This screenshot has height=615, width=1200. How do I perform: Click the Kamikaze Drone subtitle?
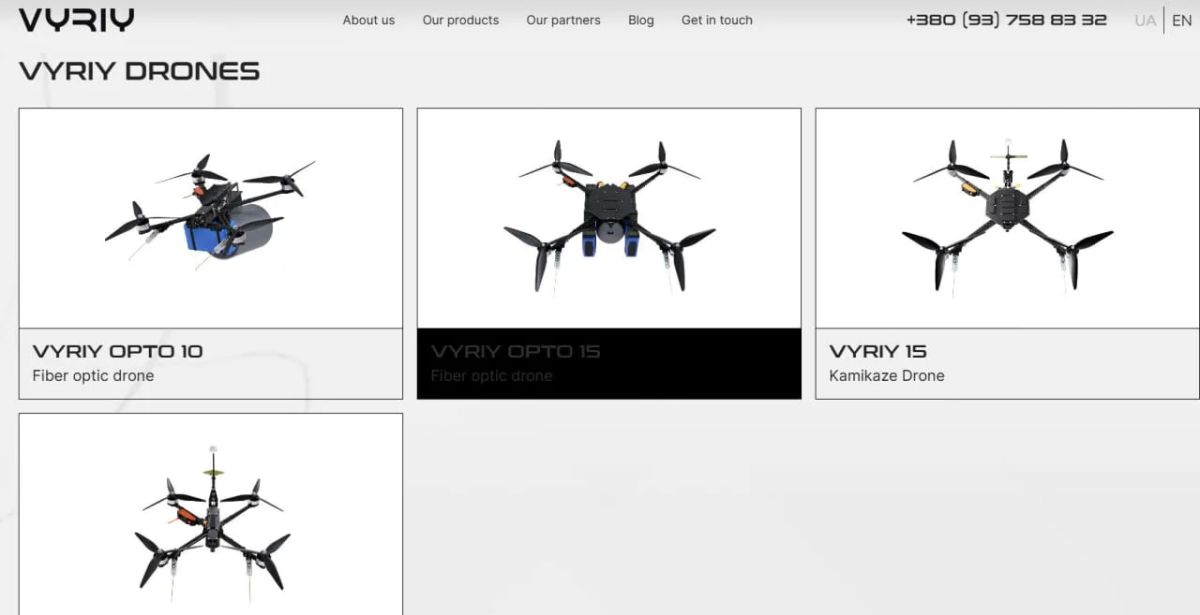click(887, 376)
